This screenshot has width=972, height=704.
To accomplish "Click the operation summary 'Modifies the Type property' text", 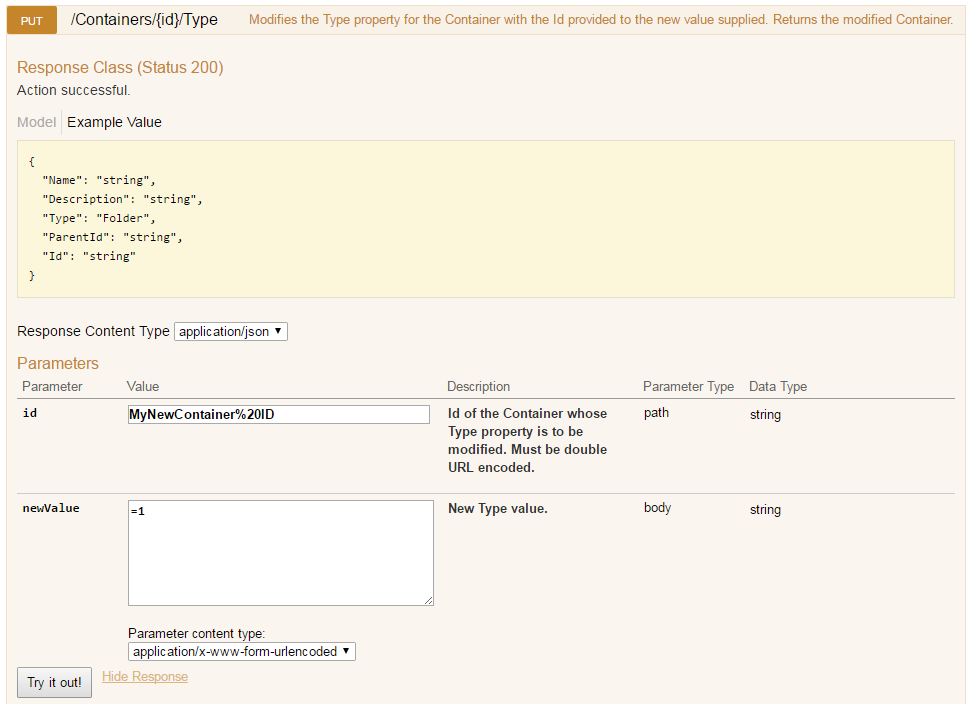I will pyautogui.click(x=601, y=20).
